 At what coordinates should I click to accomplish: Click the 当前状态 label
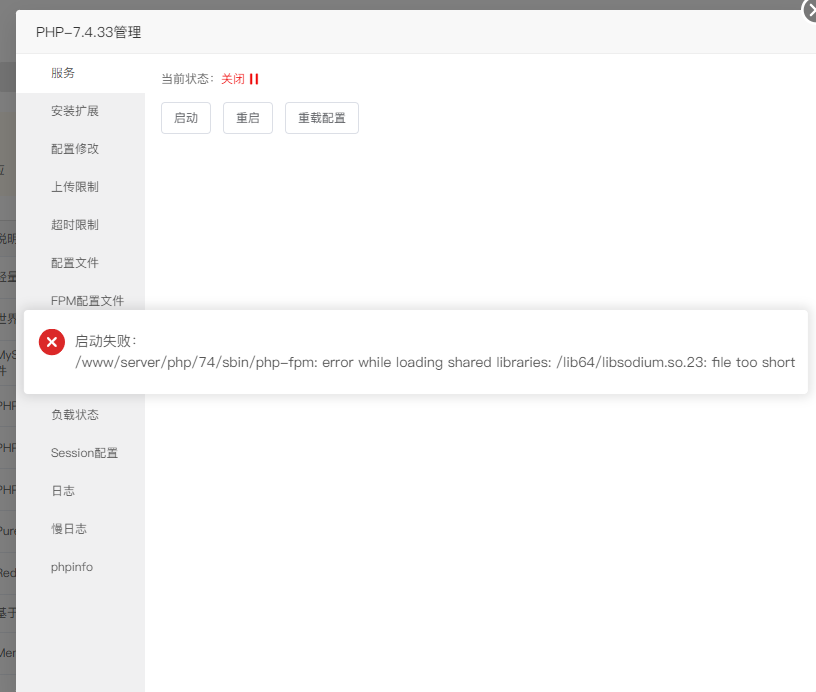click(187, 79)
